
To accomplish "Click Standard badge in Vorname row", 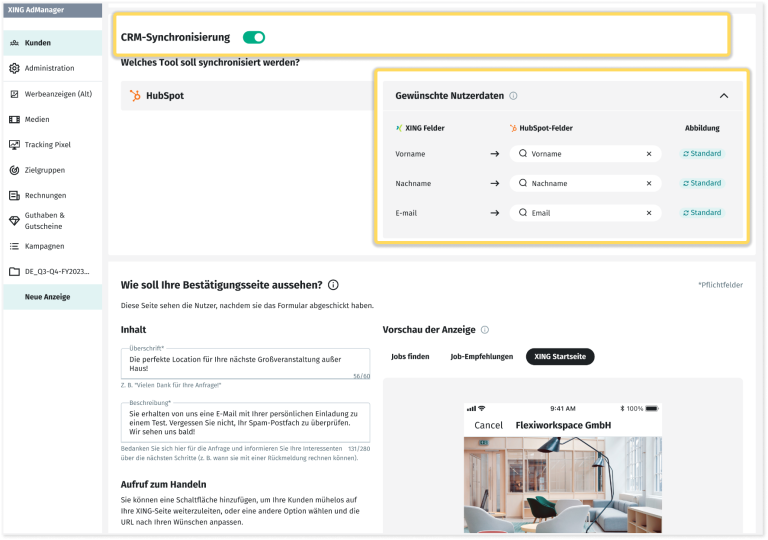I will point(702,153).
